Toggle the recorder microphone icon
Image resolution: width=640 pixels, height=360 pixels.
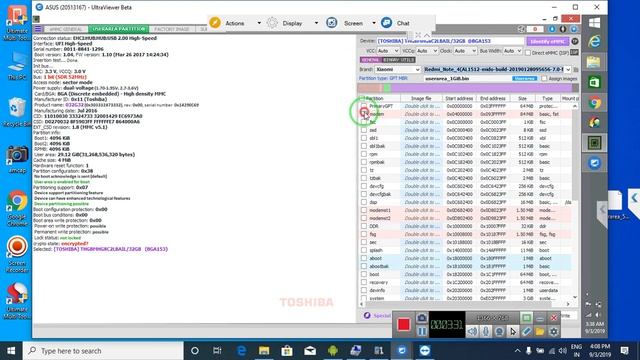(x=486, y=331)
